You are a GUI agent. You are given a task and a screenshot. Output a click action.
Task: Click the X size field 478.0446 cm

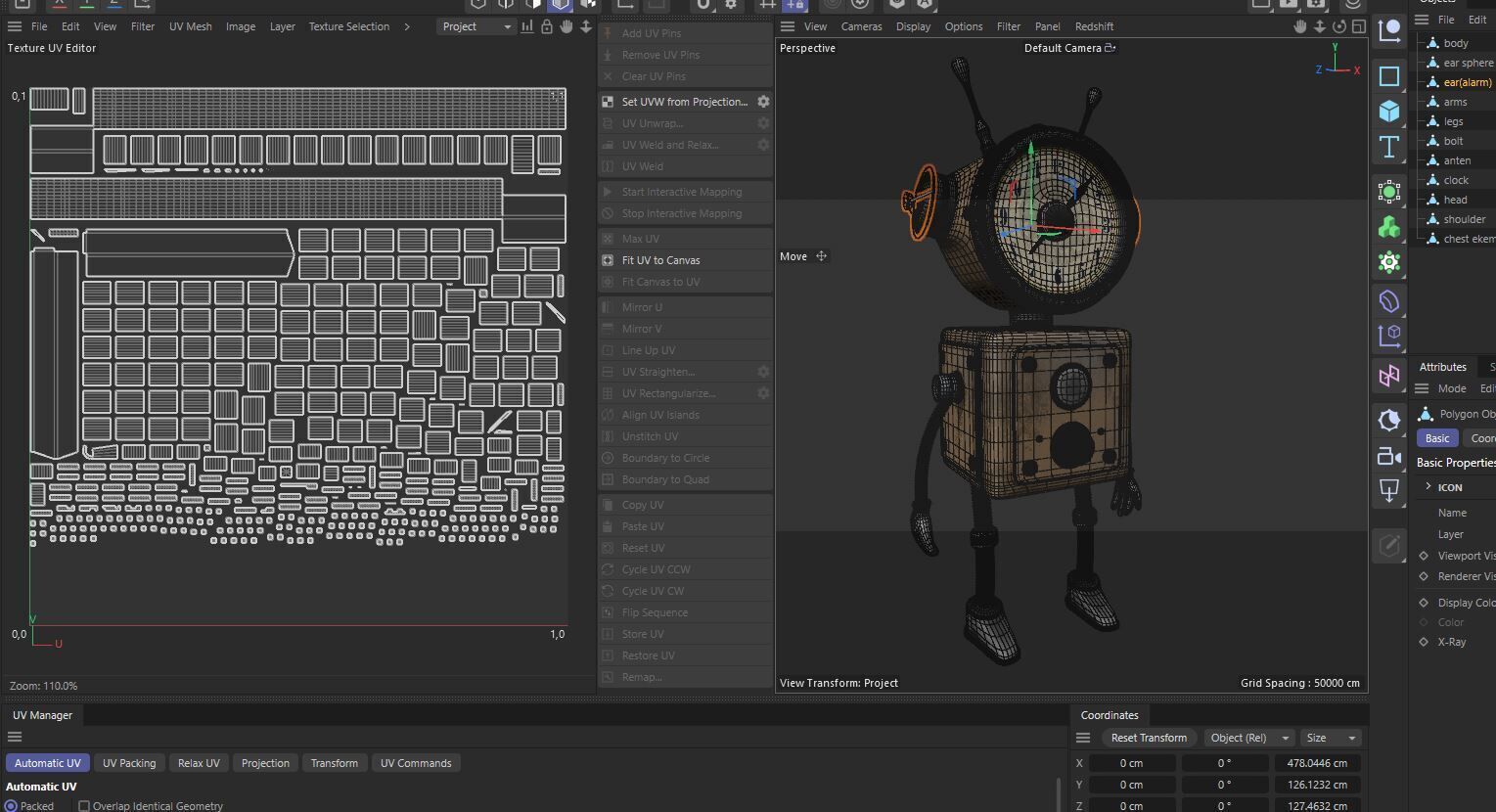pos(1317,763)
